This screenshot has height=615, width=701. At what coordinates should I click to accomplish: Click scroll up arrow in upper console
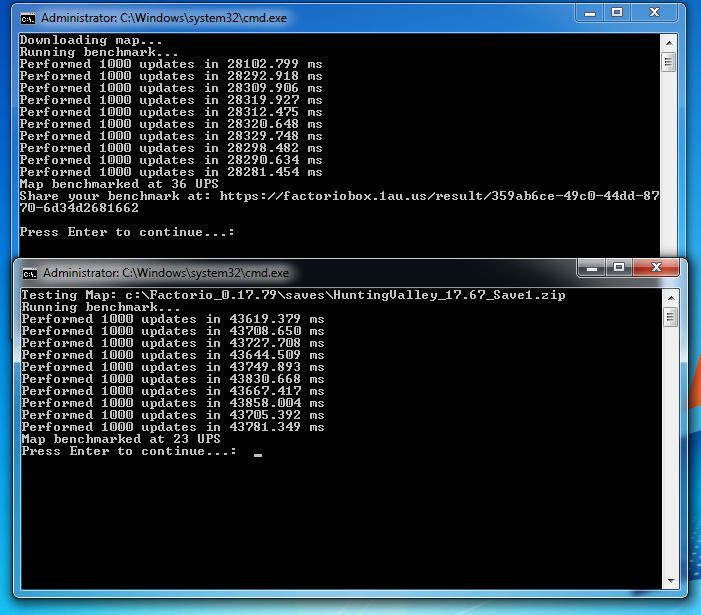(669, 43)
